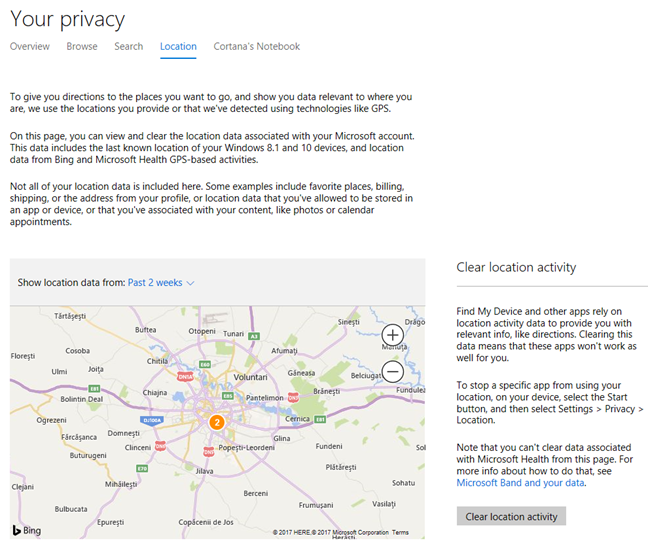Open the Microsoft Band and your data link
648x547 pixels.
pos(520,483)
